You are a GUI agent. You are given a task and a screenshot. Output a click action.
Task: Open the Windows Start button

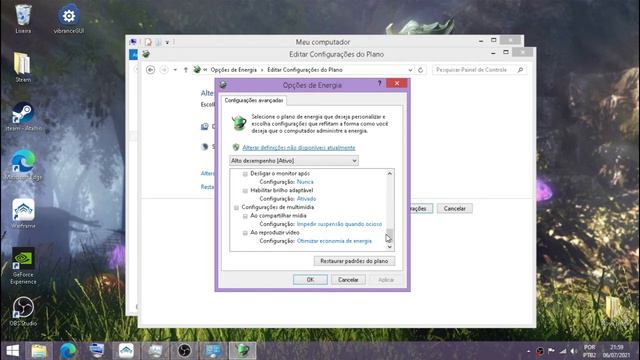12,351
